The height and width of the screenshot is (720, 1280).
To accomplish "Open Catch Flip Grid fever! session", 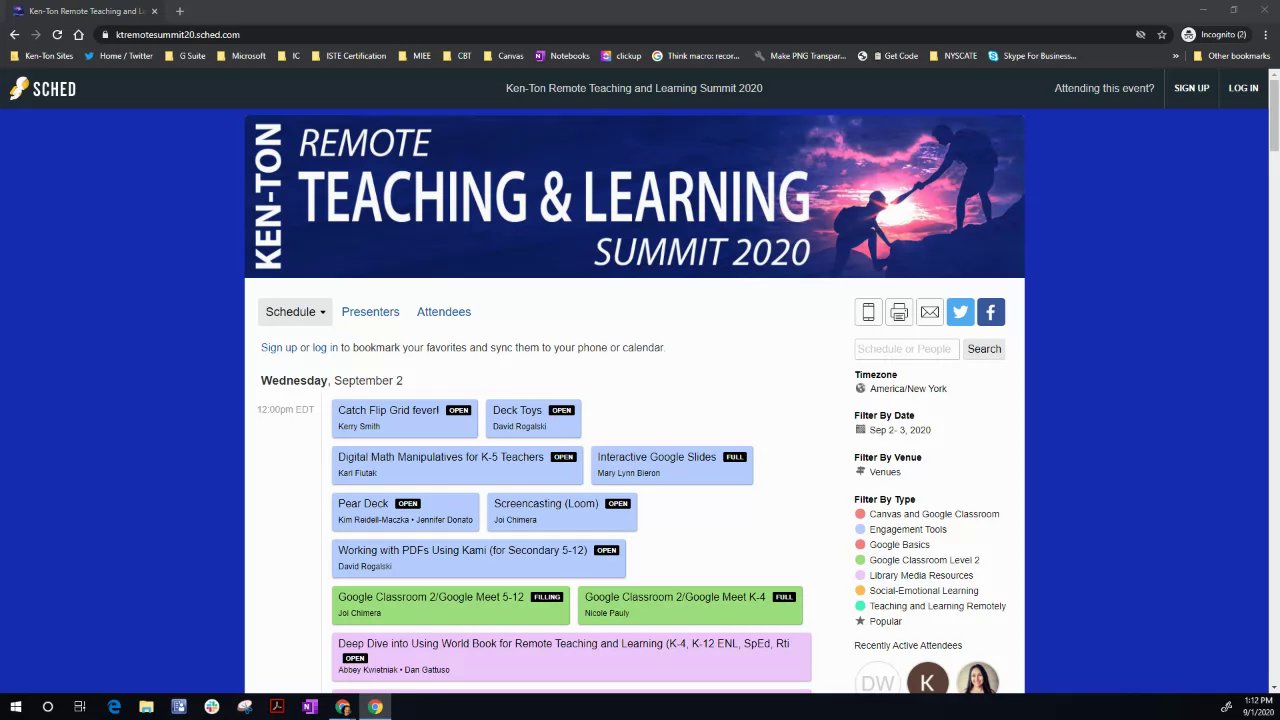I will click(405, 418).
